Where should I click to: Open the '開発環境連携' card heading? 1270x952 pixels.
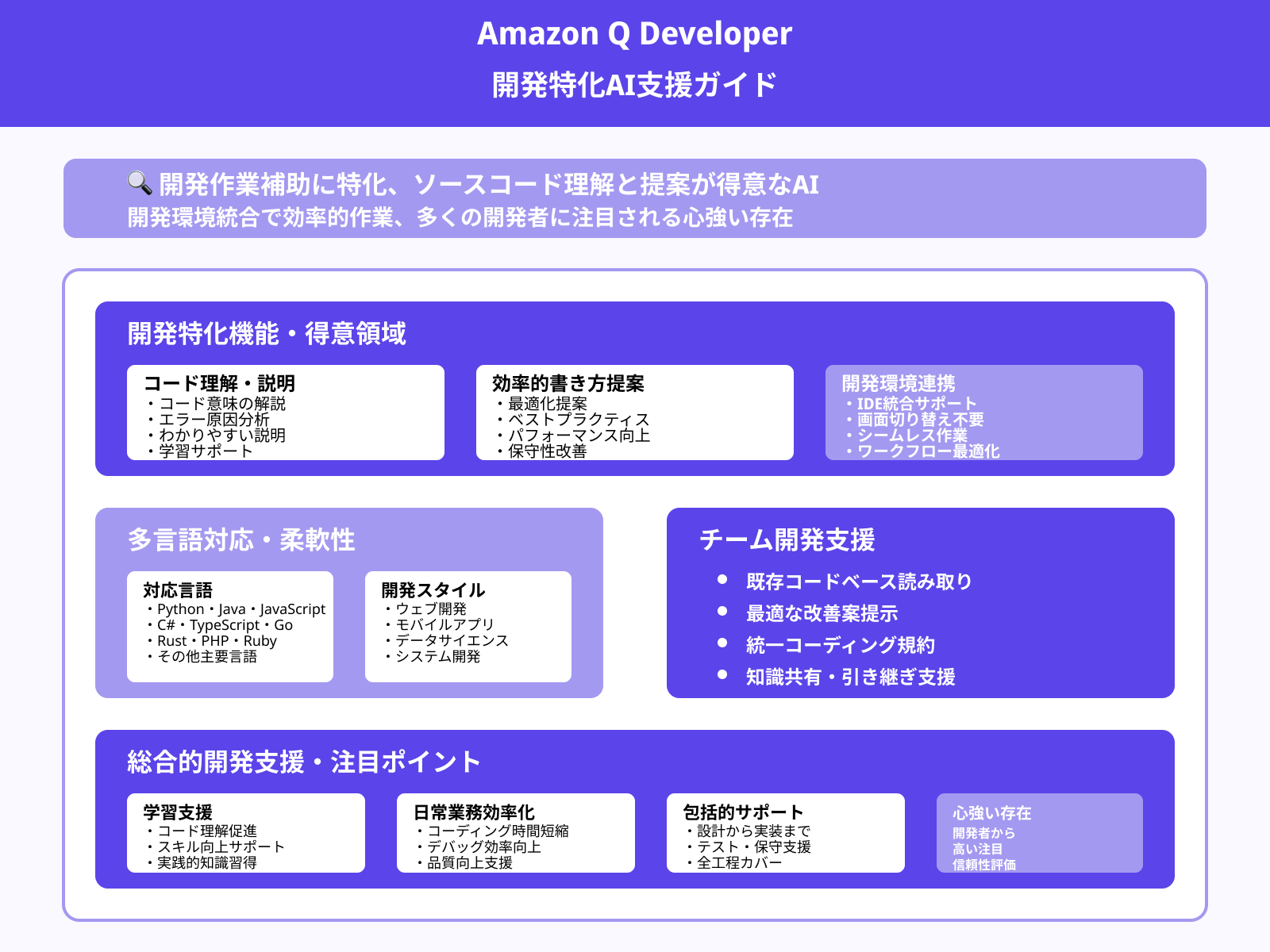point(899,383)
